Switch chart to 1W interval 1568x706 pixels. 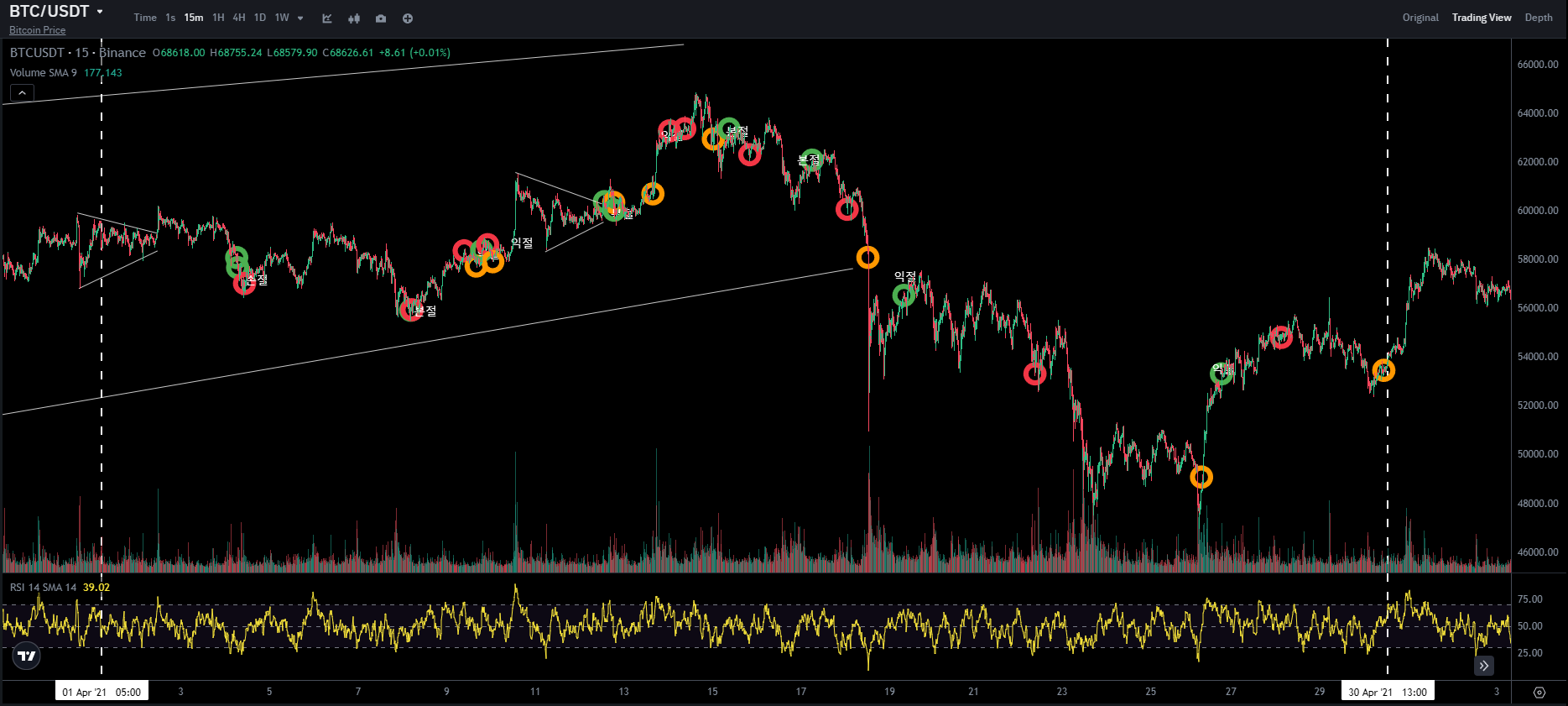pyautogui.click(x=282, y=18)
